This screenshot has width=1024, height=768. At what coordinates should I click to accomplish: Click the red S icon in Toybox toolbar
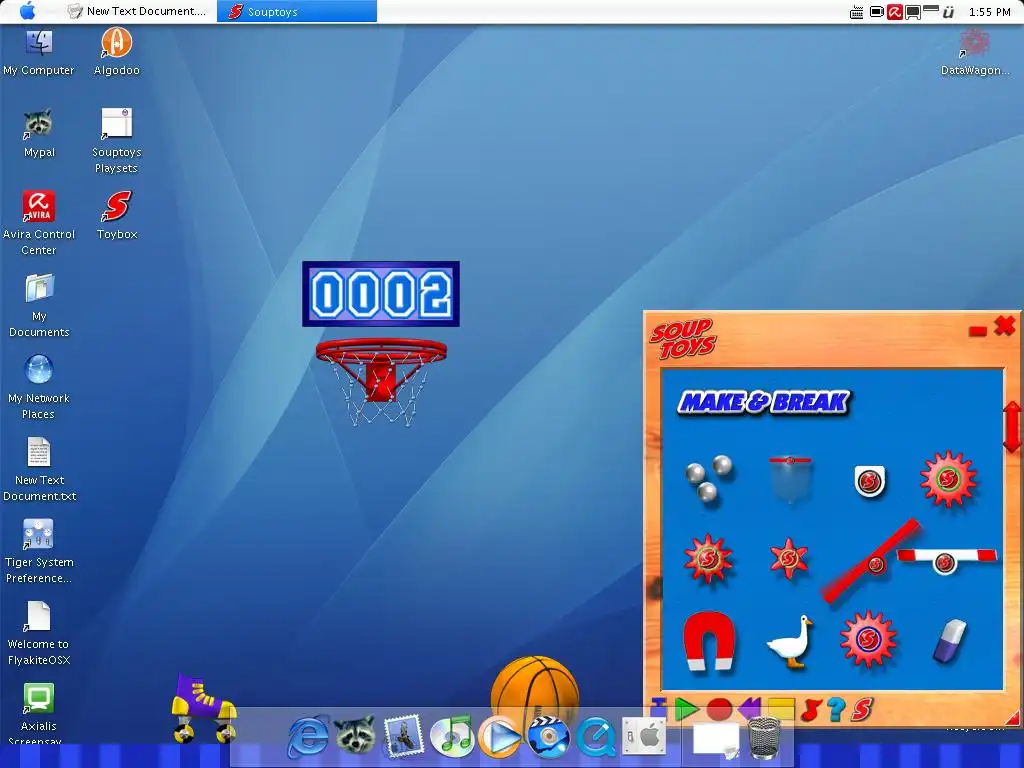point(862,709)
